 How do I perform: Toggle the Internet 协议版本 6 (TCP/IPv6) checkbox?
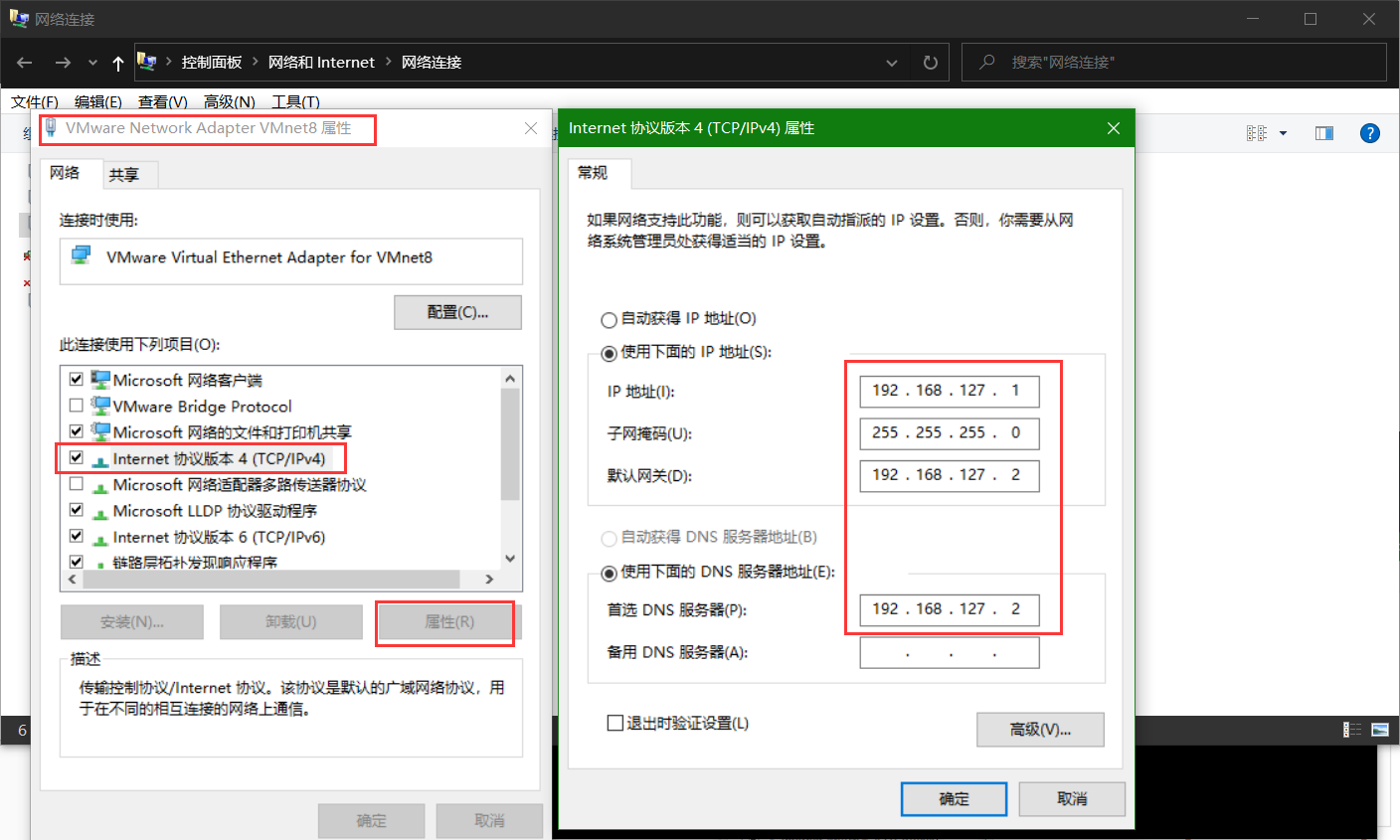click(x=77, y=537)
